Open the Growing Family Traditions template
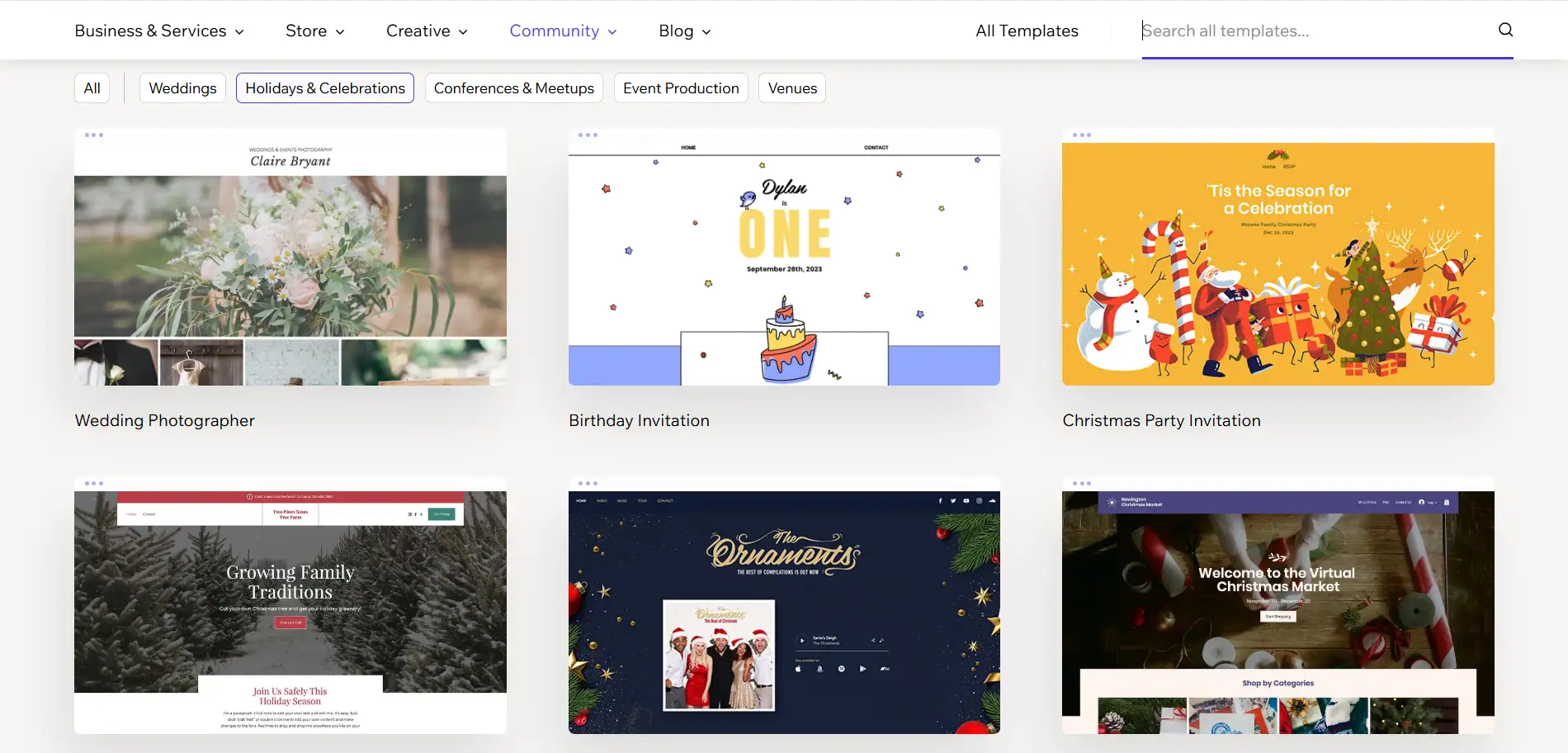 tap(290, 611)
